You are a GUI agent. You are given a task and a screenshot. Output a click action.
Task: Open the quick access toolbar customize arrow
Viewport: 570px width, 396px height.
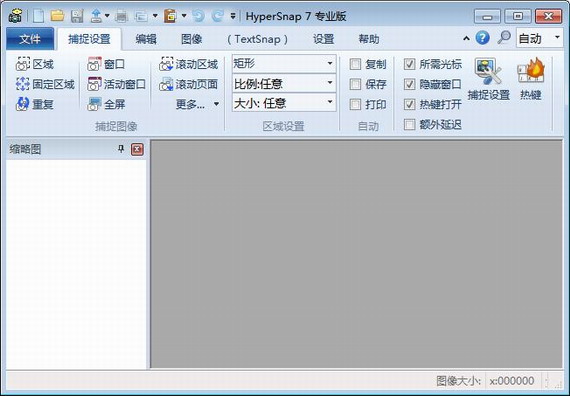(x=233, y=16)
